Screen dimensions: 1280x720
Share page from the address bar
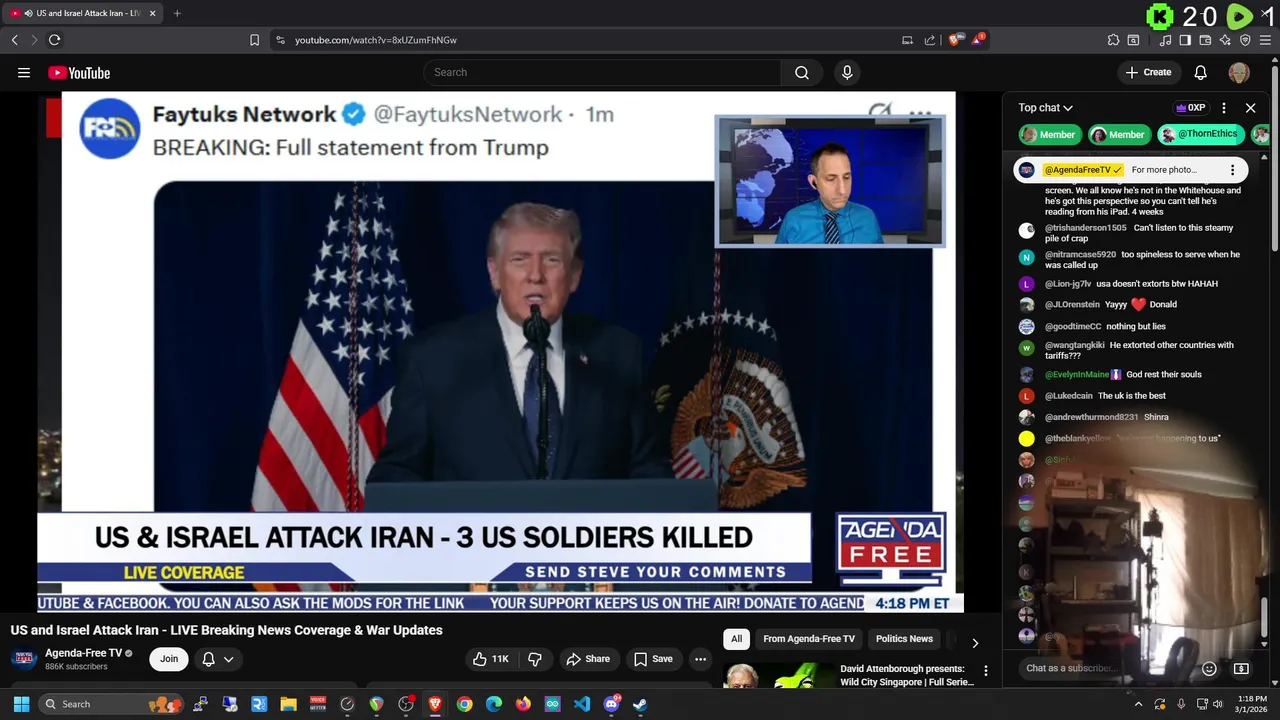[930, 40]
